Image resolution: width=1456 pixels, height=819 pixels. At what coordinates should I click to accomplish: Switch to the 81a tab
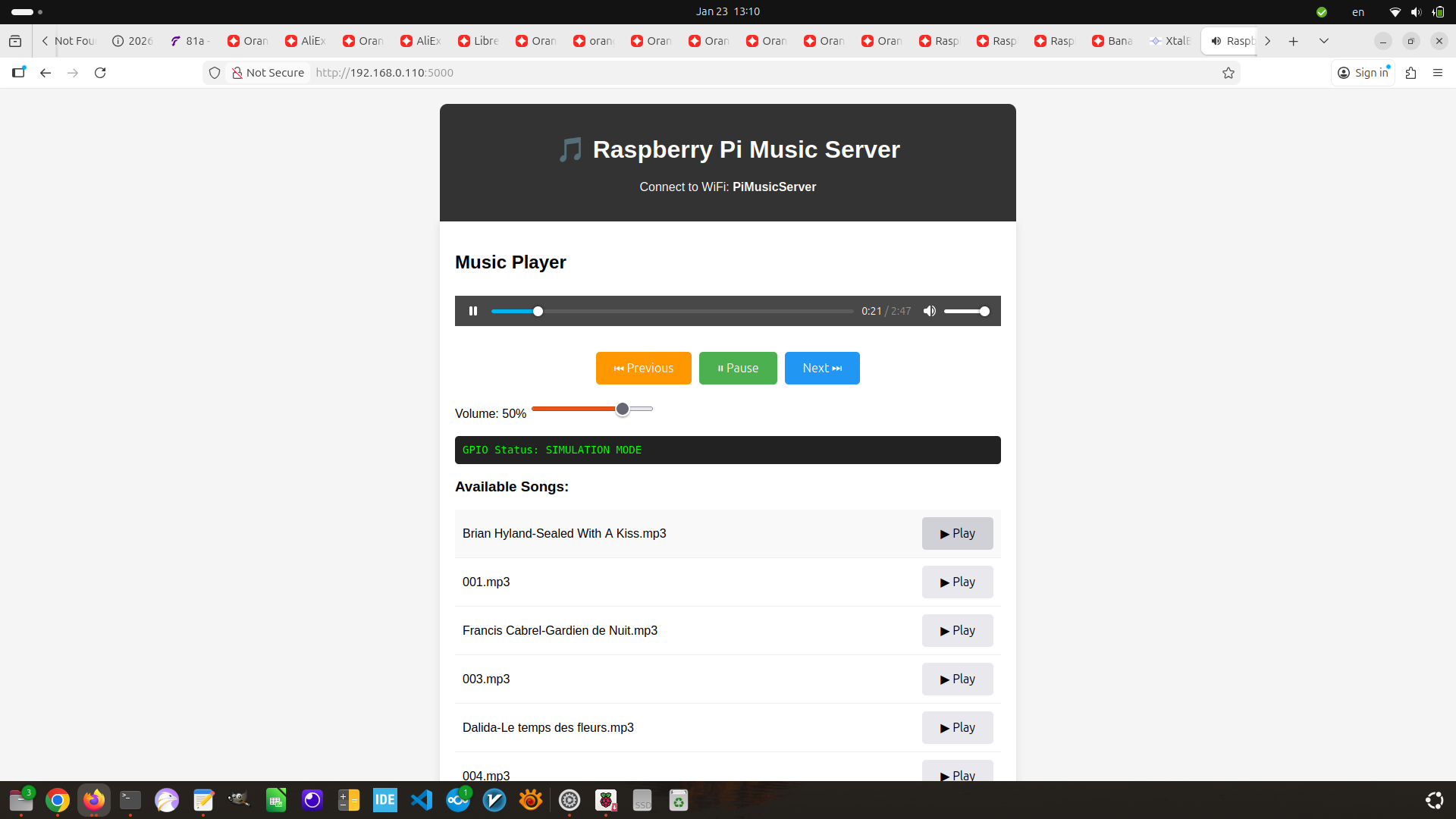click(x=190, y=41)
